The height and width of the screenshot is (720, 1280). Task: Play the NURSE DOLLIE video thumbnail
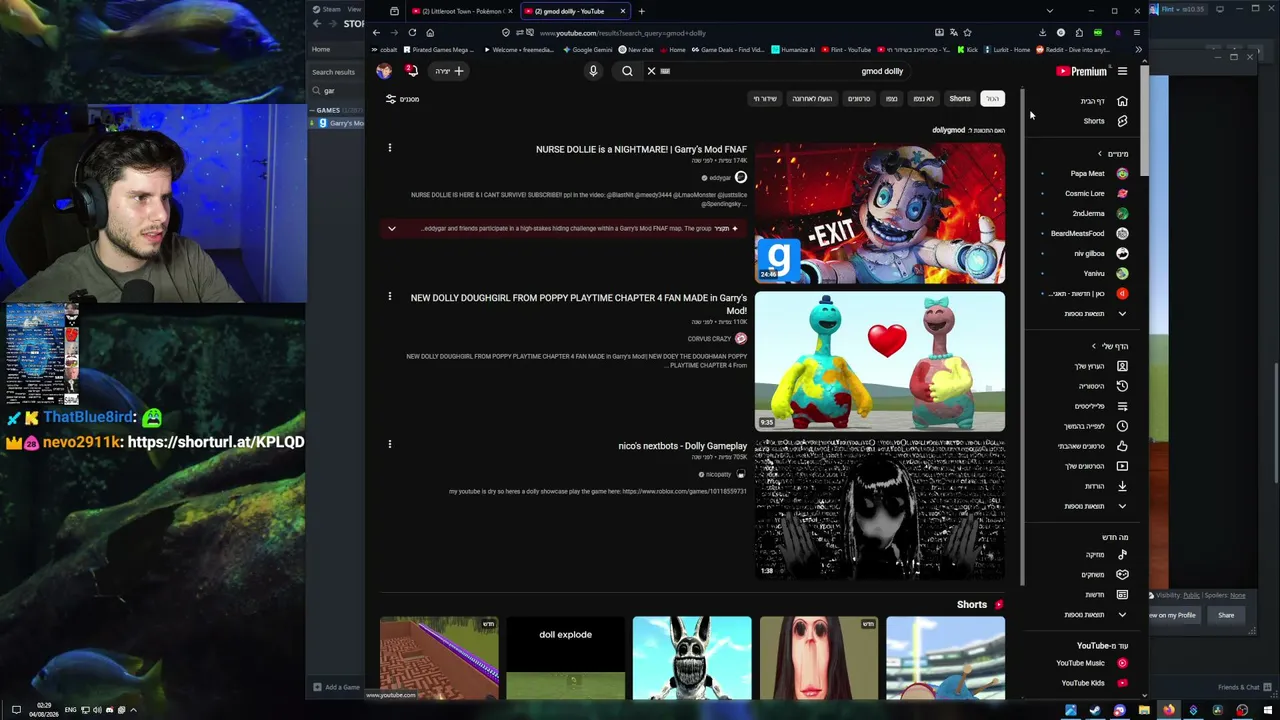tap(880, 213)
